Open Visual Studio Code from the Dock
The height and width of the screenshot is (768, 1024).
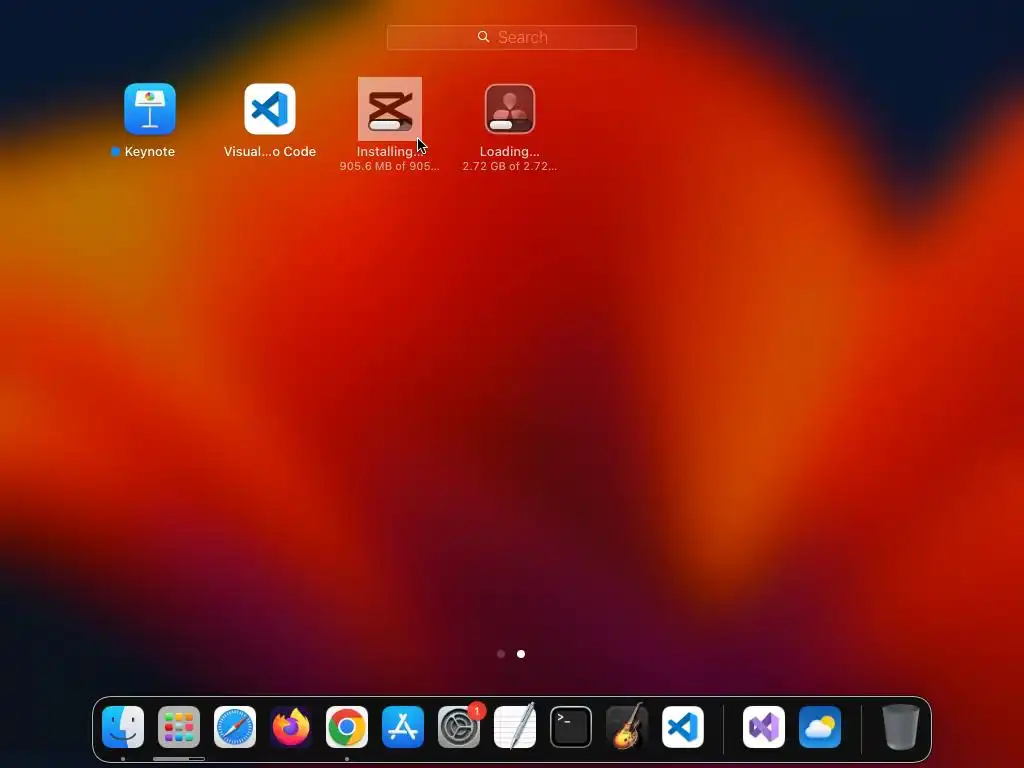click(x=683, y=727)
